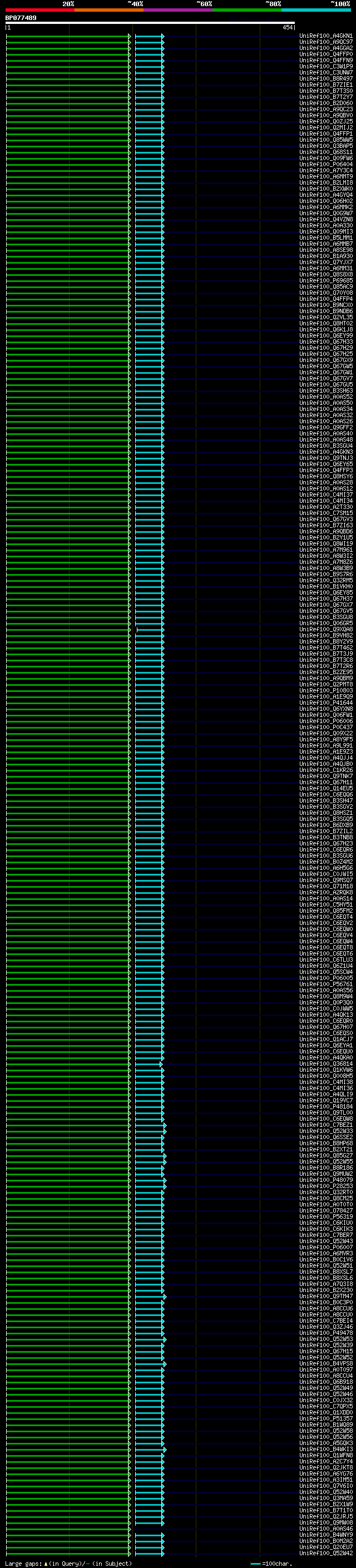356x1568 pixels.
Task: Select hit UniRef100_A4GKN1
Action: point(325,36)
